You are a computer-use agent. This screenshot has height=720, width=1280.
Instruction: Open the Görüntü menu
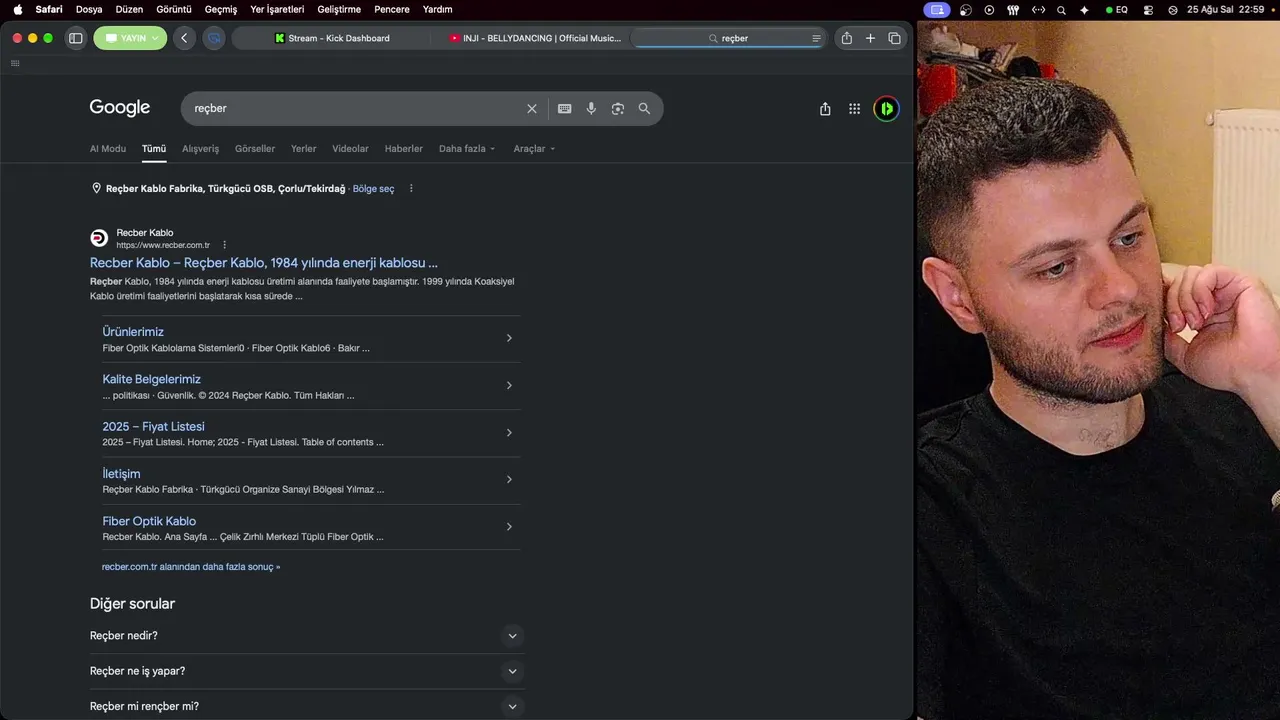coord(174,9)
